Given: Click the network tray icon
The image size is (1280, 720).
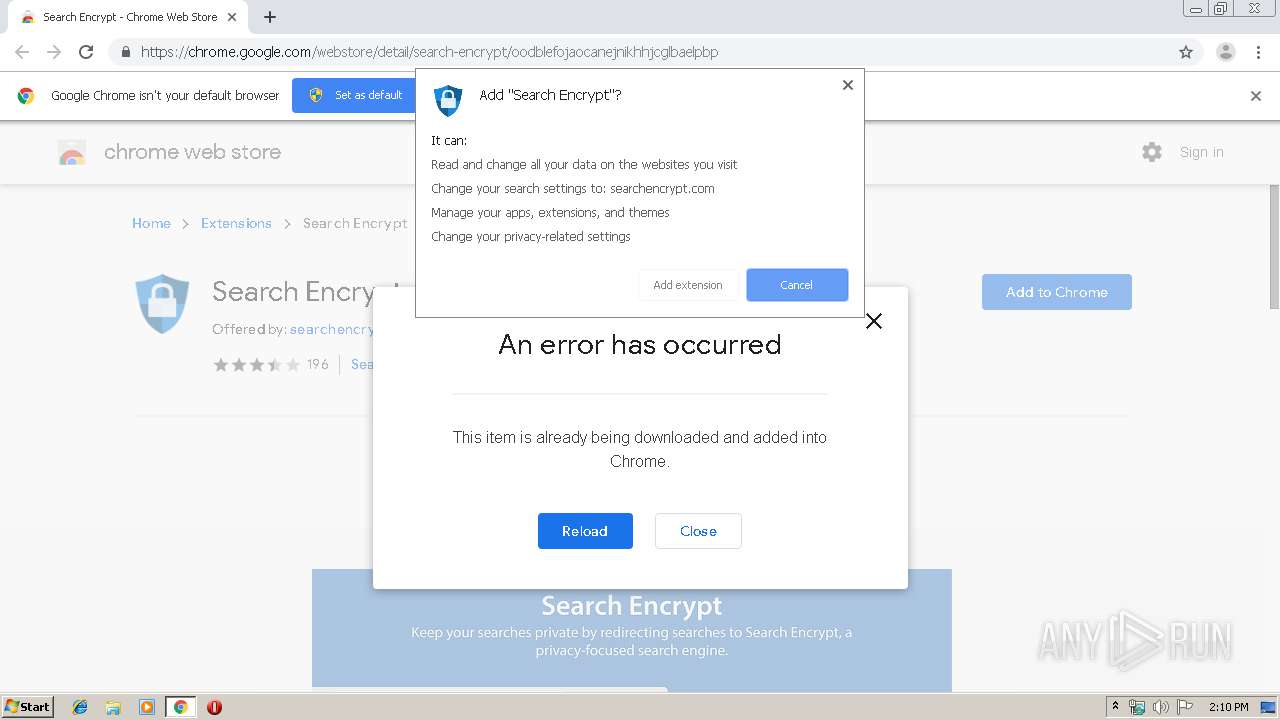Looking at the screenshot, I should [1137, 707].
